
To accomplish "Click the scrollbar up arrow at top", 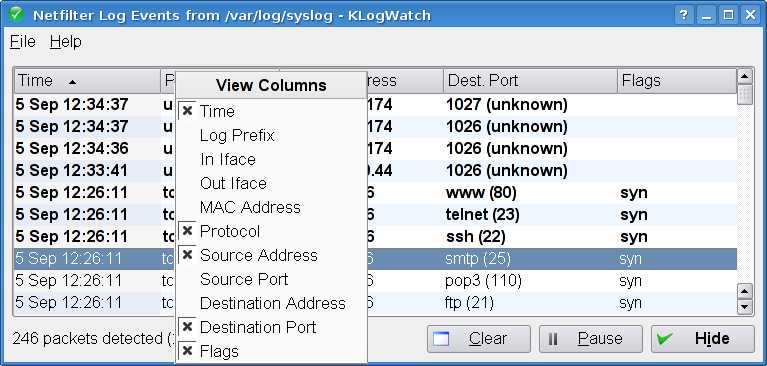I will [744, 76].
